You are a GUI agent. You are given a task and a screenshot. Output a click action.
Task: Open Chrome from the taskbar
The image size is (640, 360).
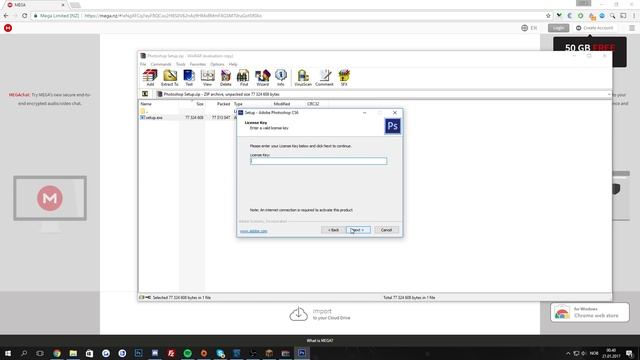pyautogui.click(x=57, y=353)
